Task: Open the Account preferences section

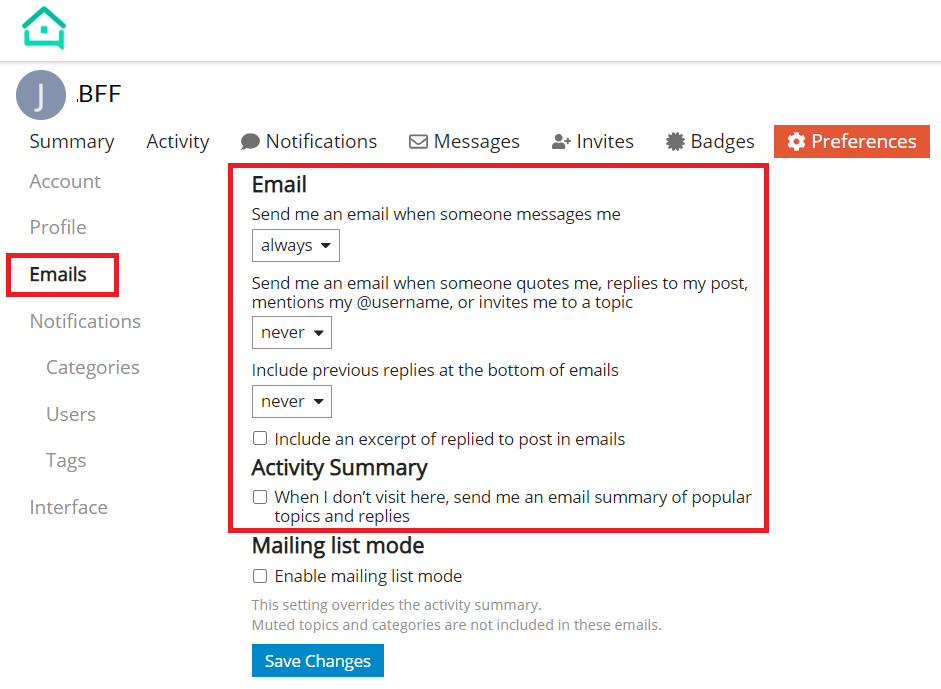Action: pyautogui.click(x=65, y=181)
